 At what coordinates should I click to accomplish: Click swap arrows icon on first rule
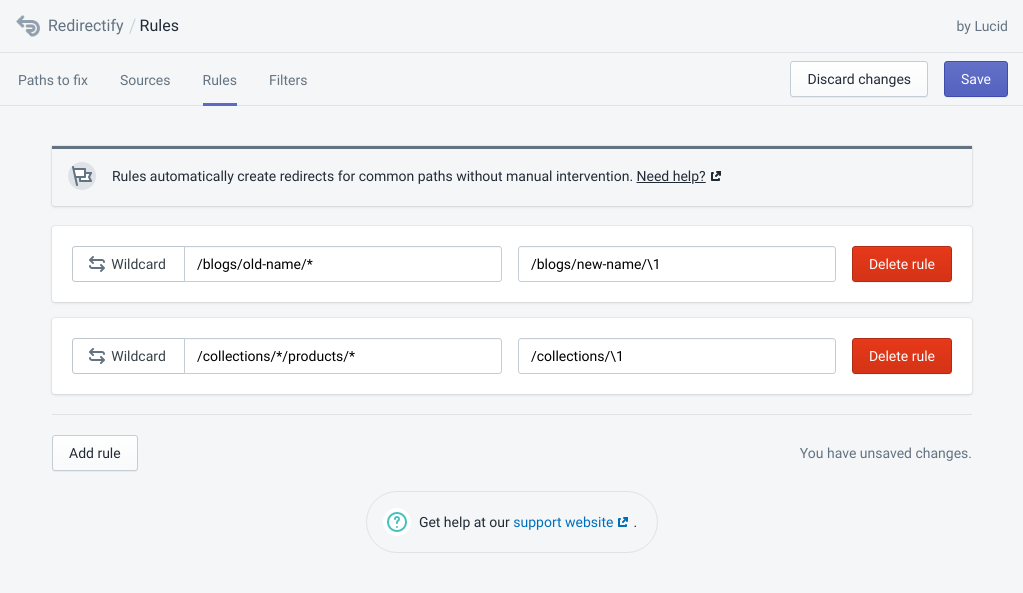click(x=97, y=264)
